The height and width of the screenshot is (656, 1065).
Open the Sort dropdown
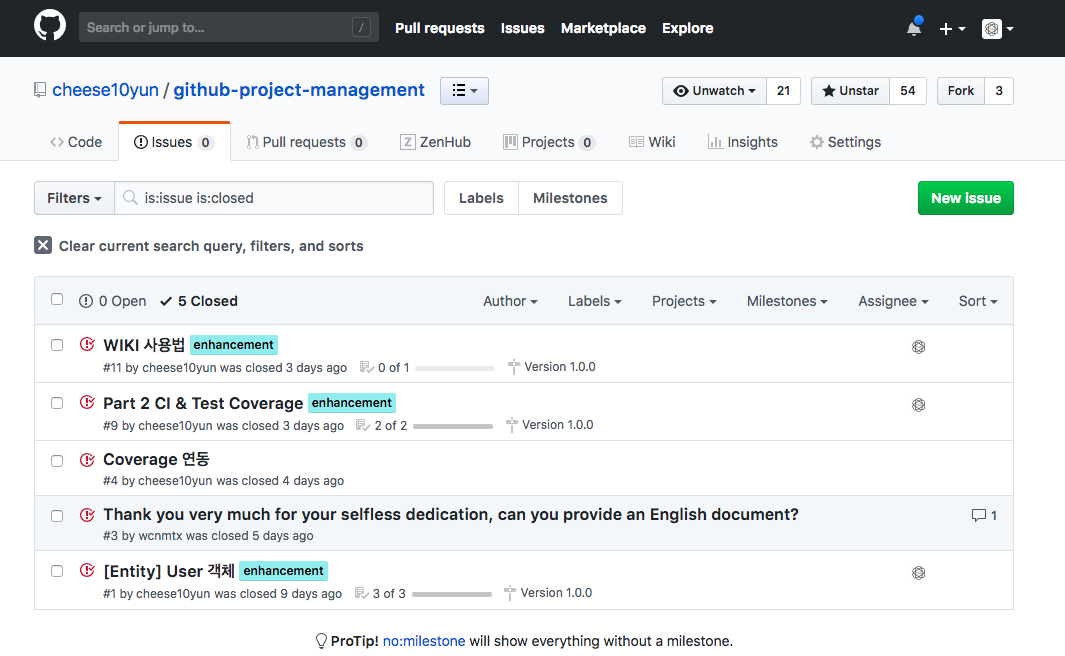pos(978,301)
